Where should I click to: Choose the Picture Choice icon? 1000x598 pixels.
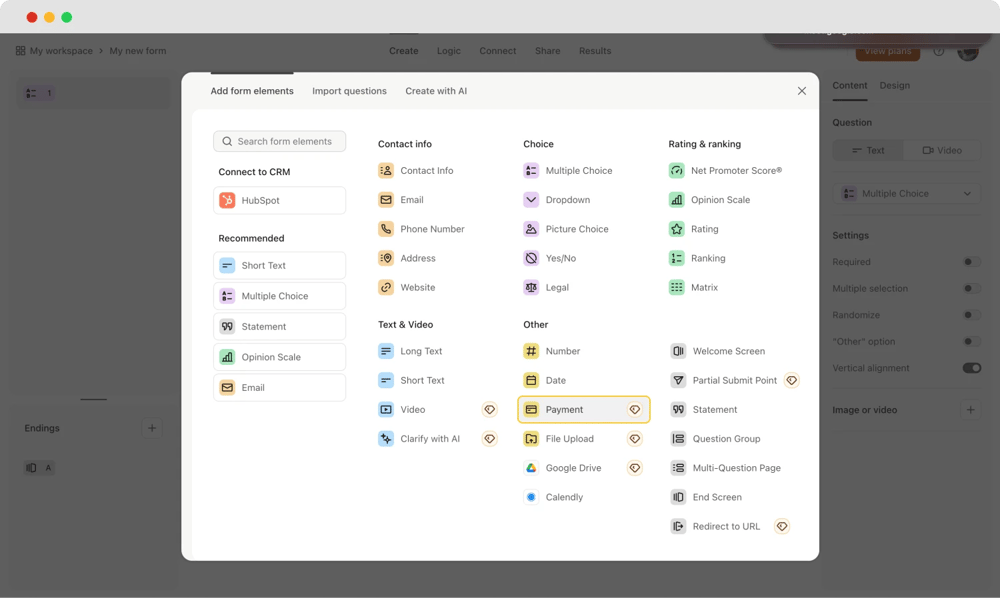531,229
